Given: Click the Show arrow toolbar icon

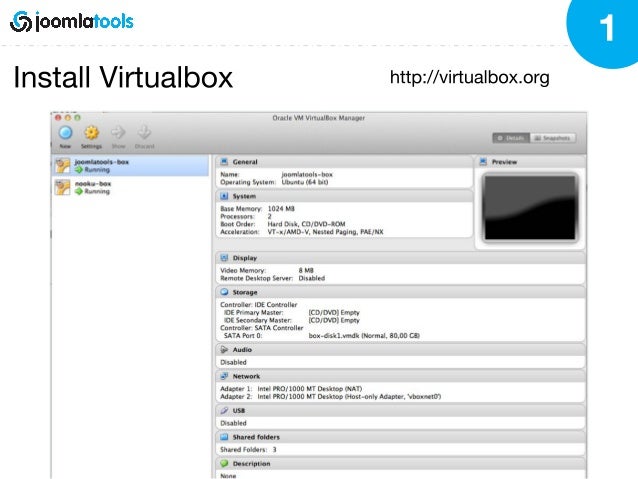Looking at the screenshot, I should [118, 132].
